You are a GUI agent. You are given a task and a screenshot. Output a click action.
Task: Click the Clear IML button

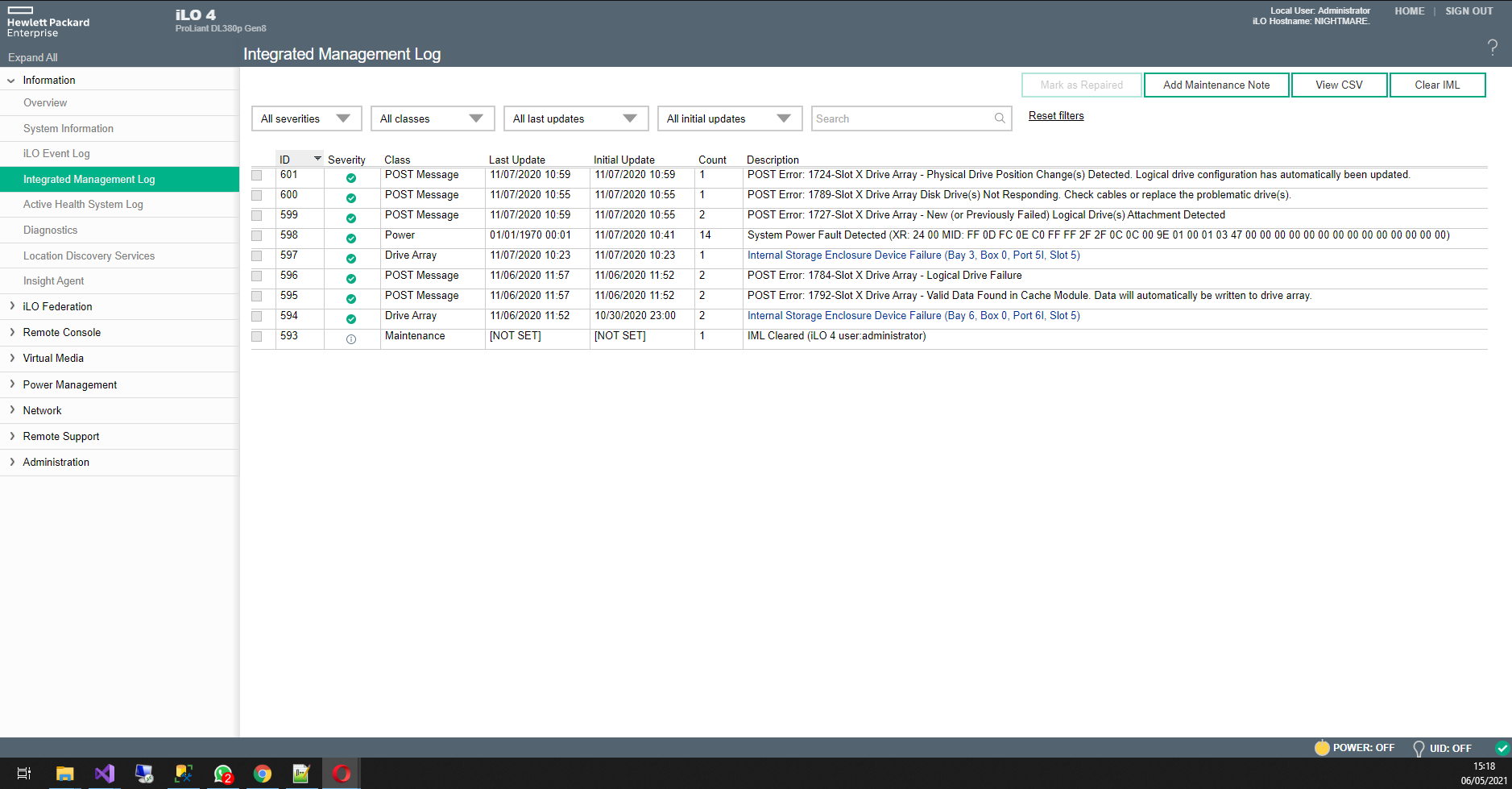tap(1437, 85)
